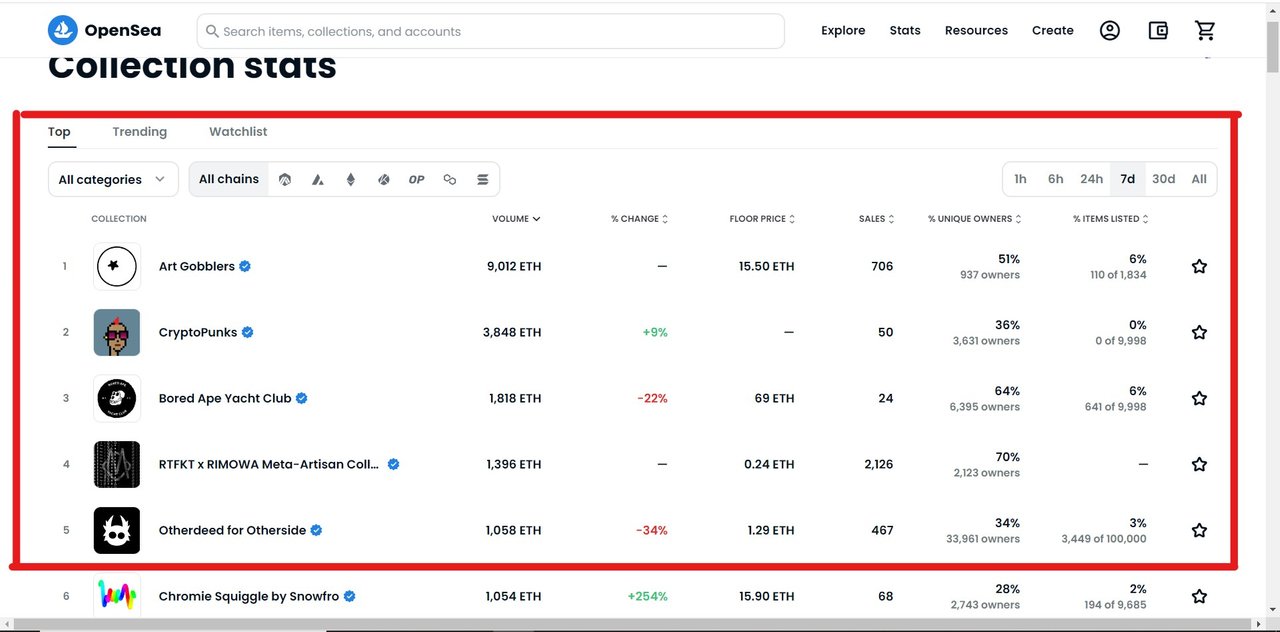Click RTFKT sales count 2,126
1280x632 pixels.
(877, 464)
